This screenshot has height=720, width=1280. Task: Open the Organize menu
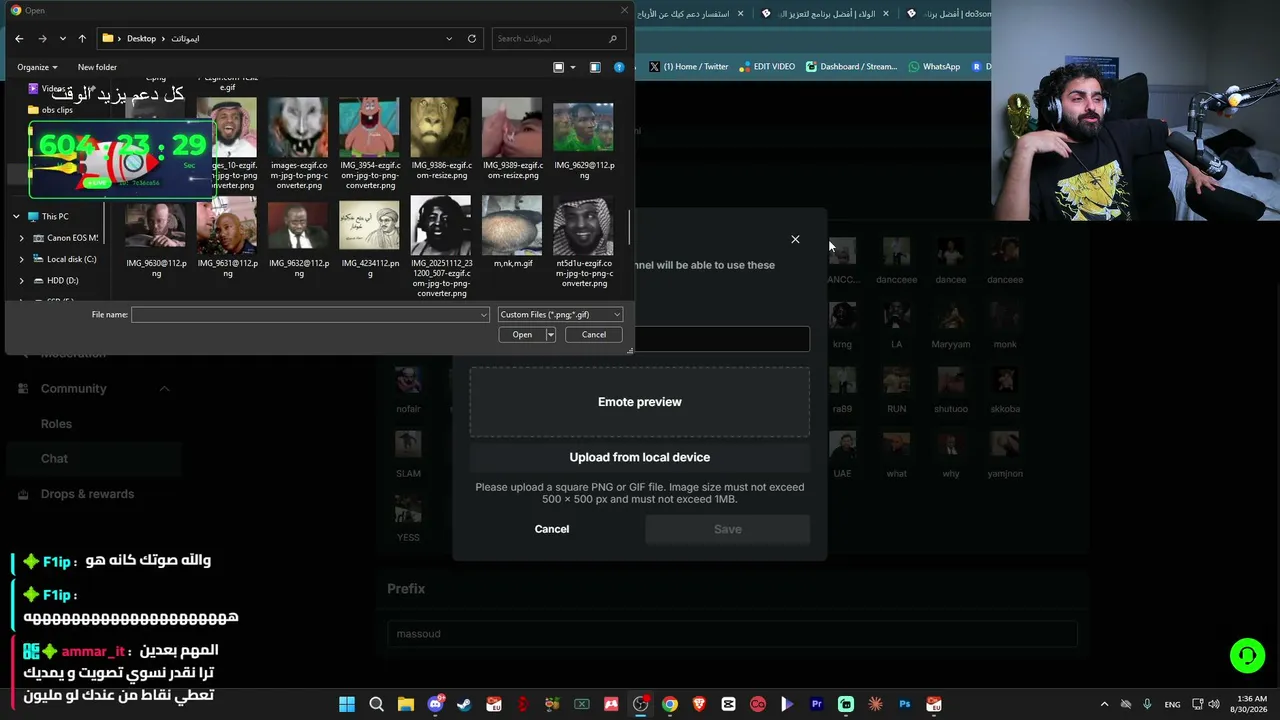pos(37,67)
